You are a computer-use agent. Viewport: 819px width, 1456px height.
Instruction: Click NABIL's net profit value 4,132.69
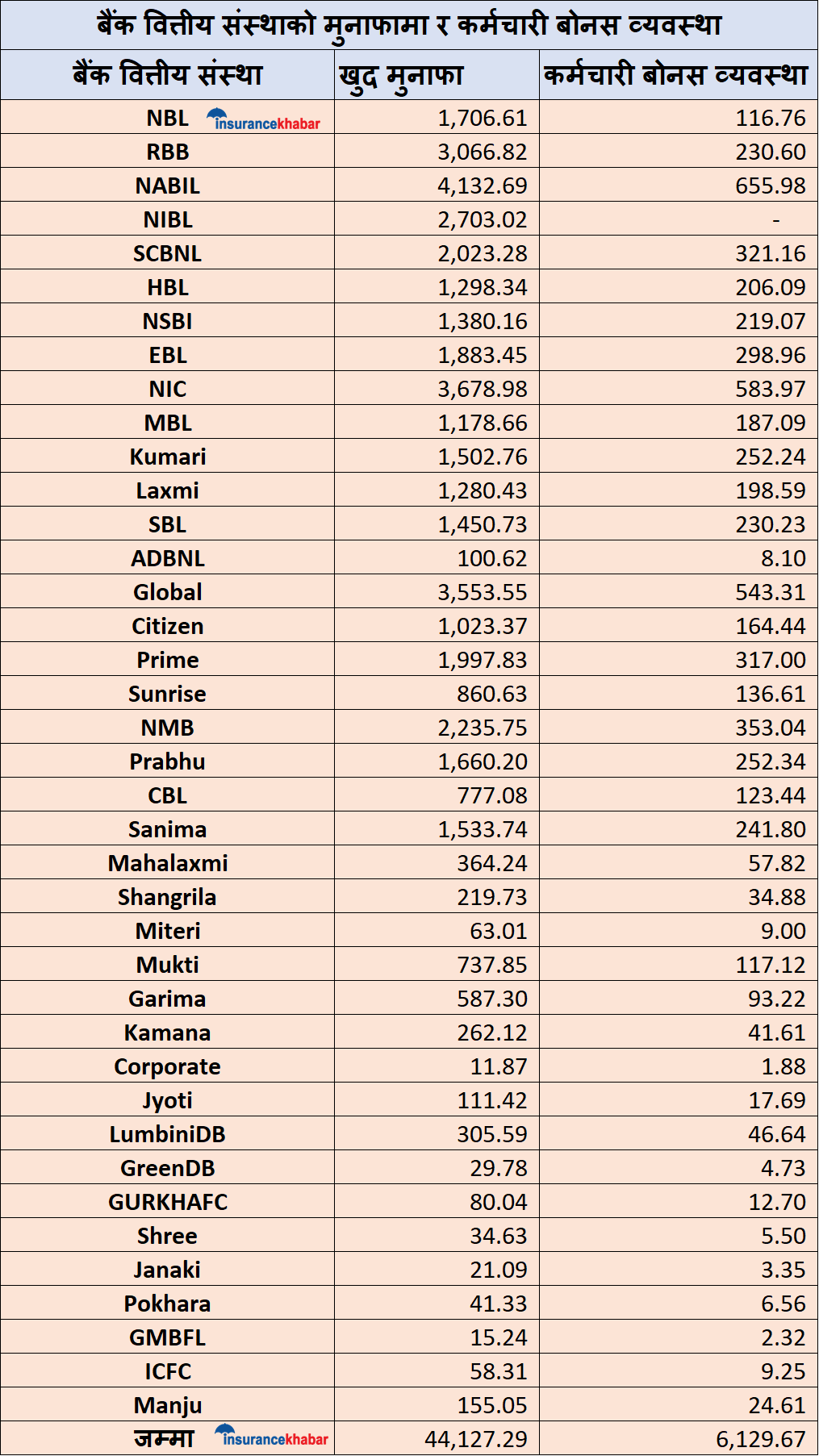(x=483, y=186)
